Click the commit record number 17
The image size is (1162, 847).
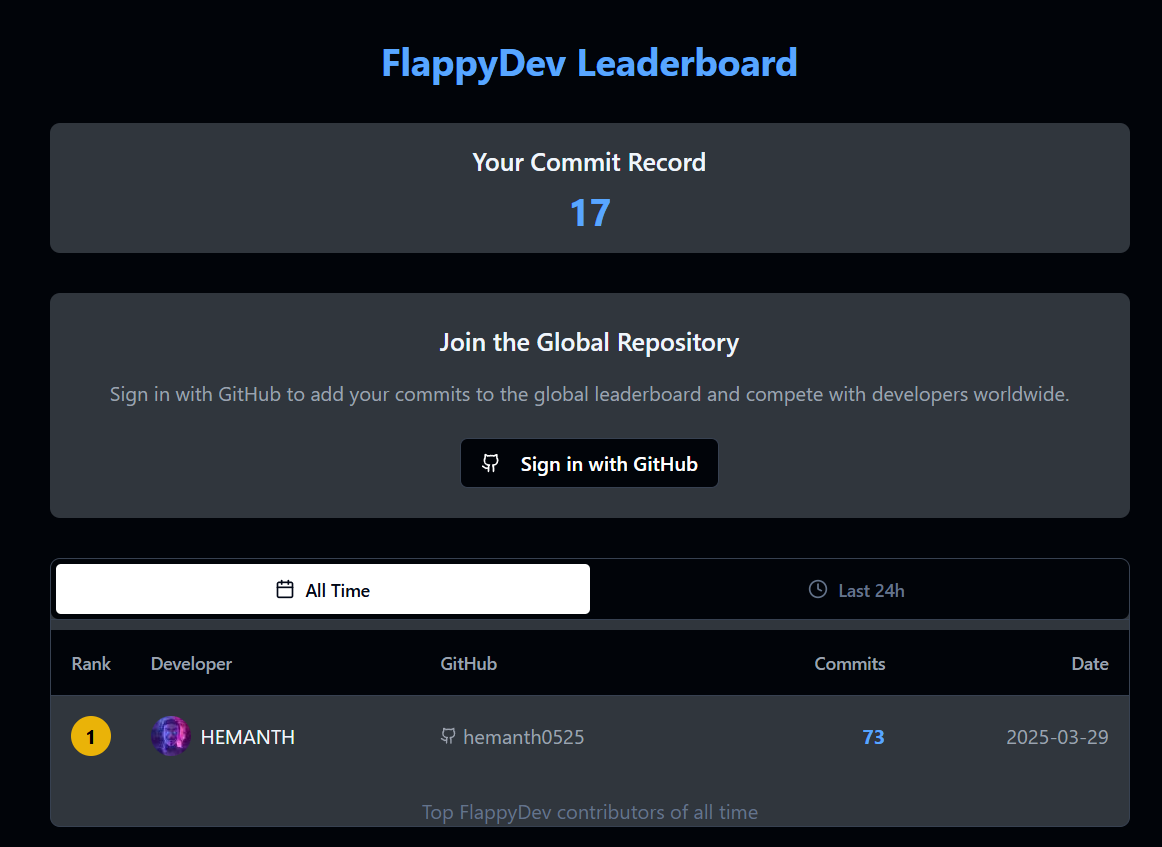click(x=590, y=213)
